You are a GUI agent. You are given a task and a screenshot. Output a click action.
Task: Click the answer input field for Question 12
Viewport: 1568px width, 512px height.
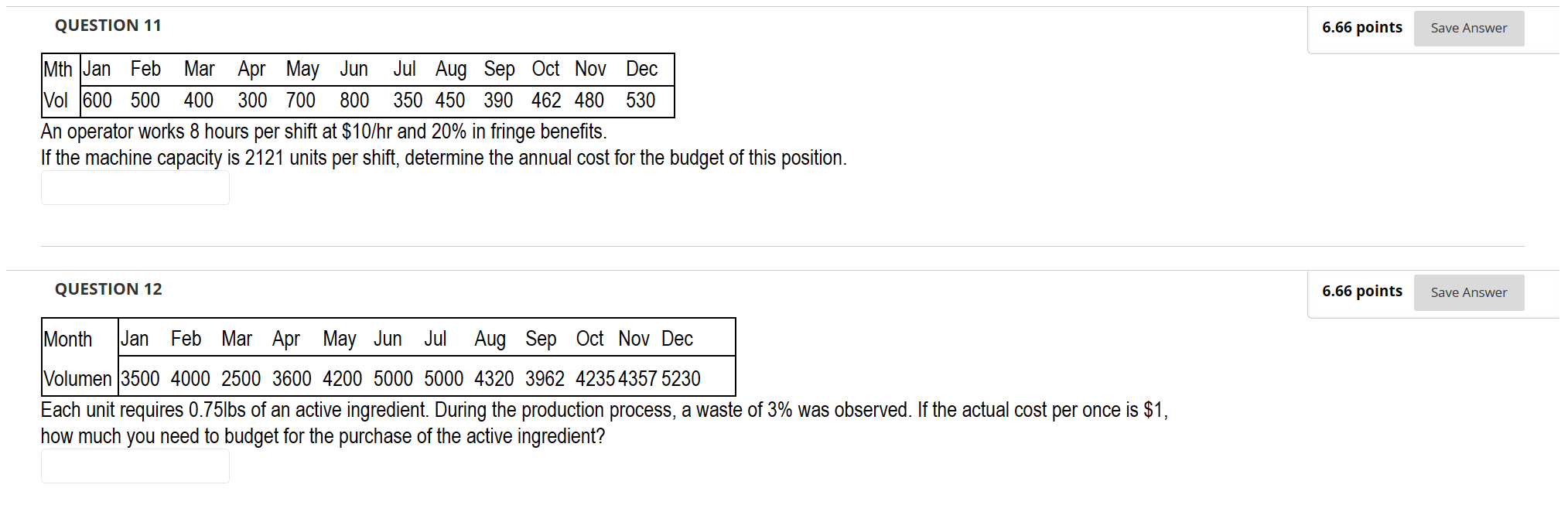coord(135,465)
